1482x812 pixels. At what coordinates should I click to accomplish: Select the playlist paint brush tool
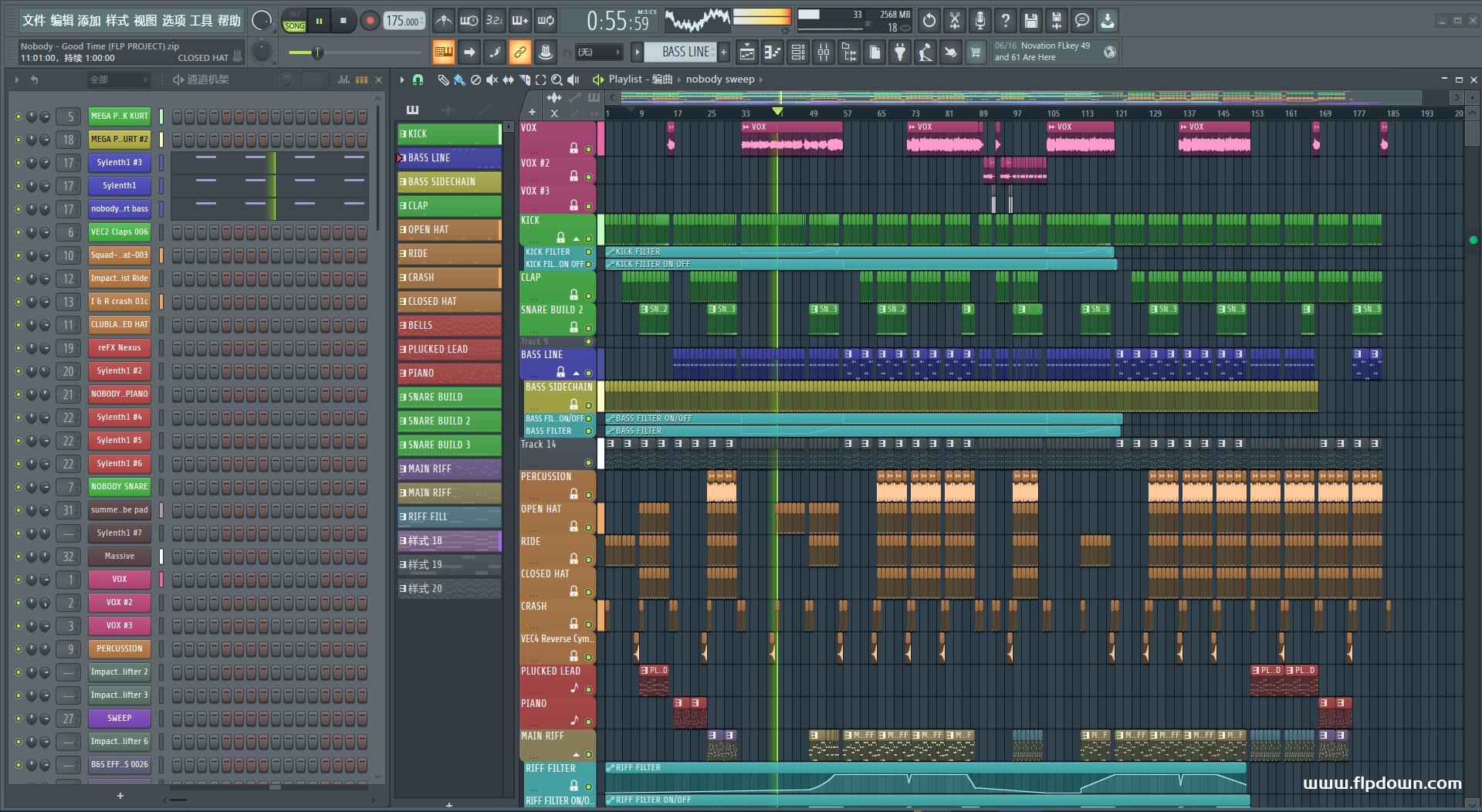coord(459,80)
